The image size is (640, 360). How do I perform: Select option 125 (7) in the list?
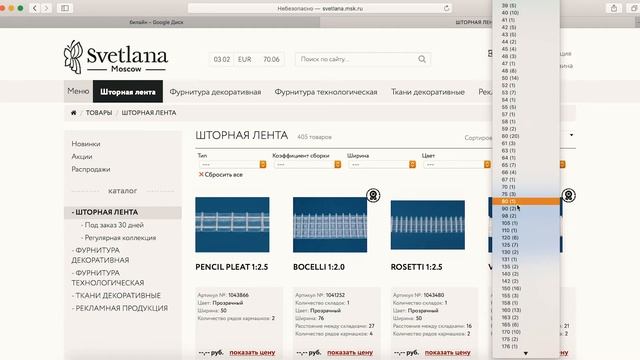tap(527, 245)
